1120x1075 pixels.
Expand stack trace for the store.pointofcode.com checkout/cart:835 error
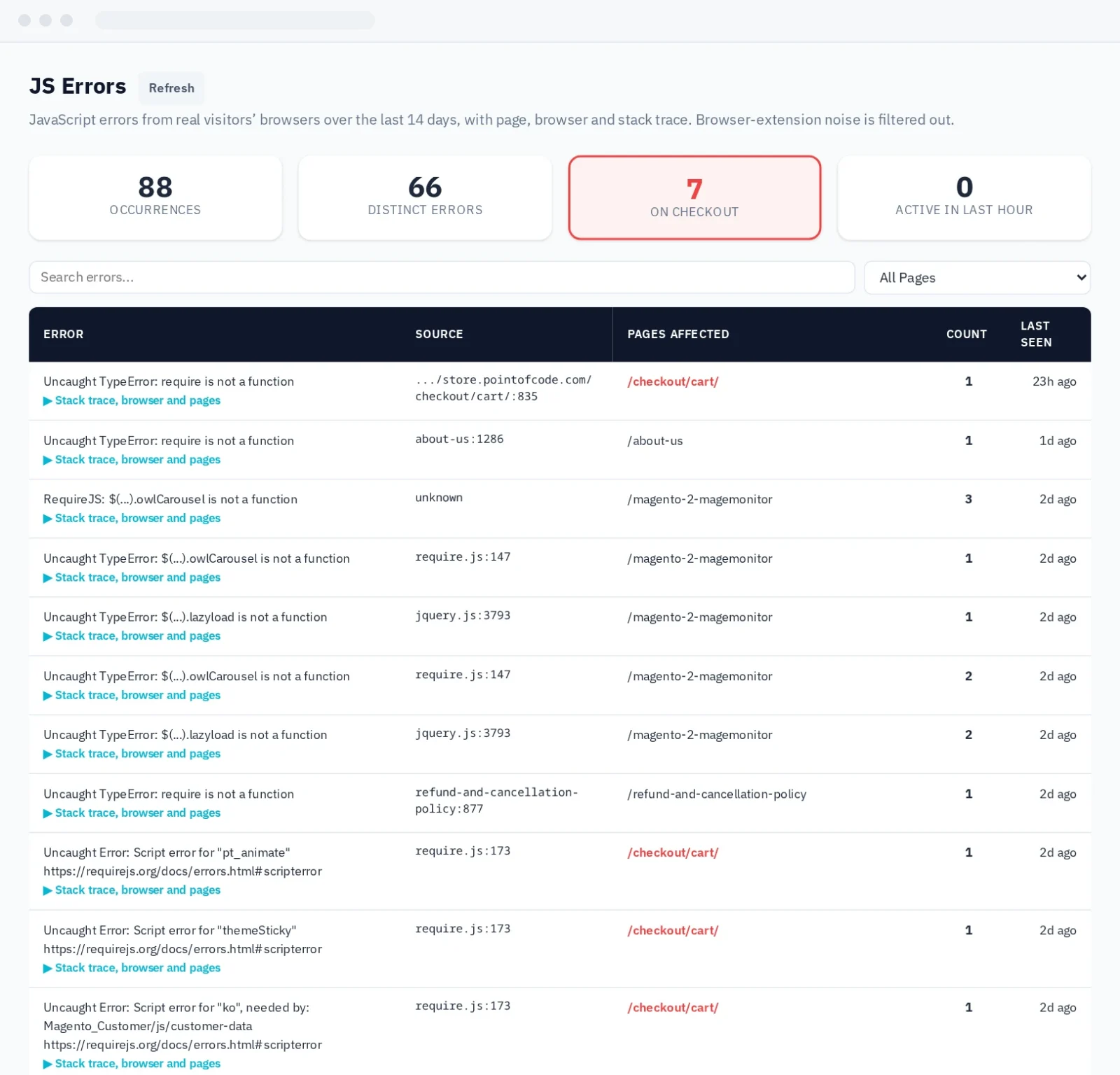(x=132, y=400)
